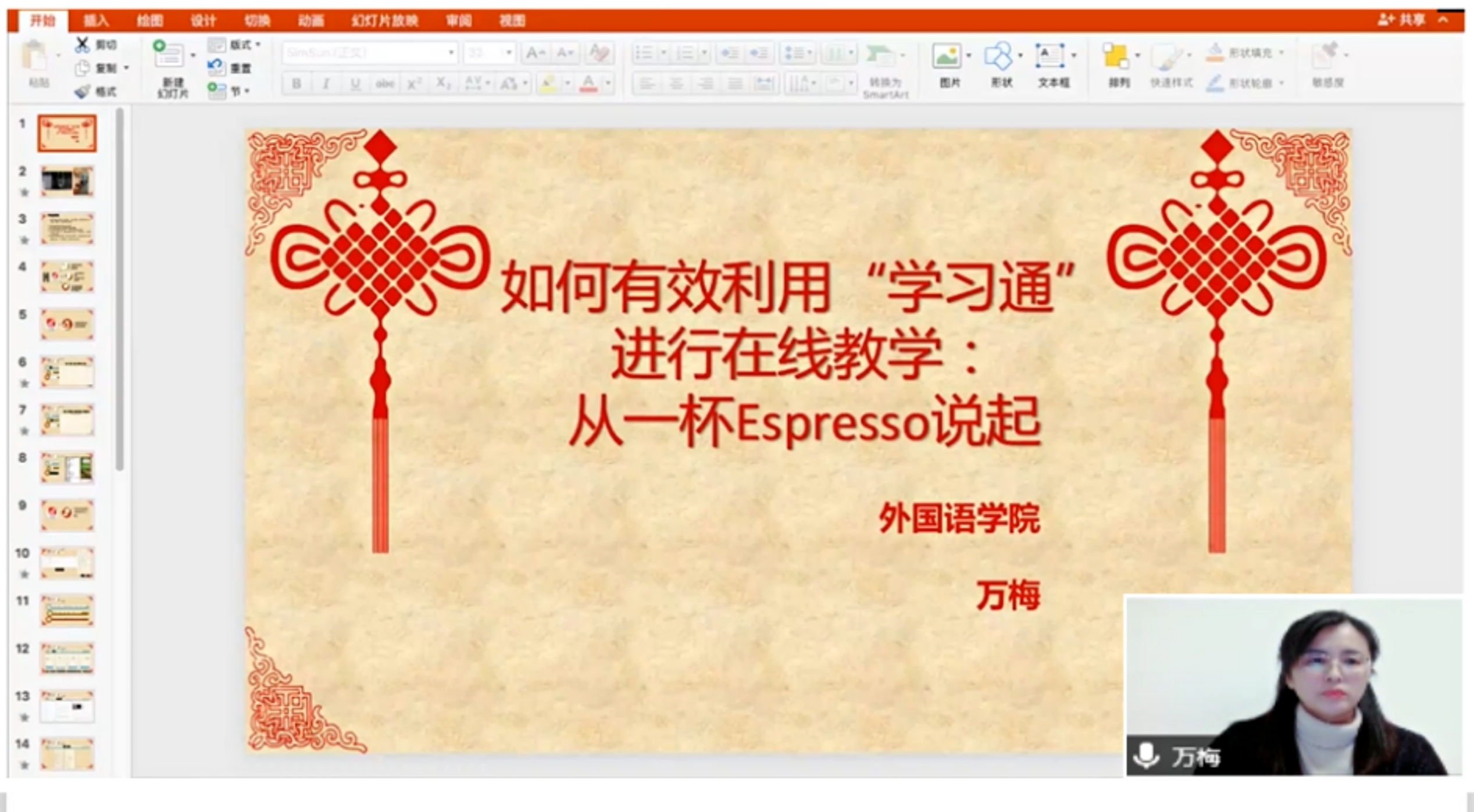
Task: Insert a picture with the 图片 icon
Action: 946,56
